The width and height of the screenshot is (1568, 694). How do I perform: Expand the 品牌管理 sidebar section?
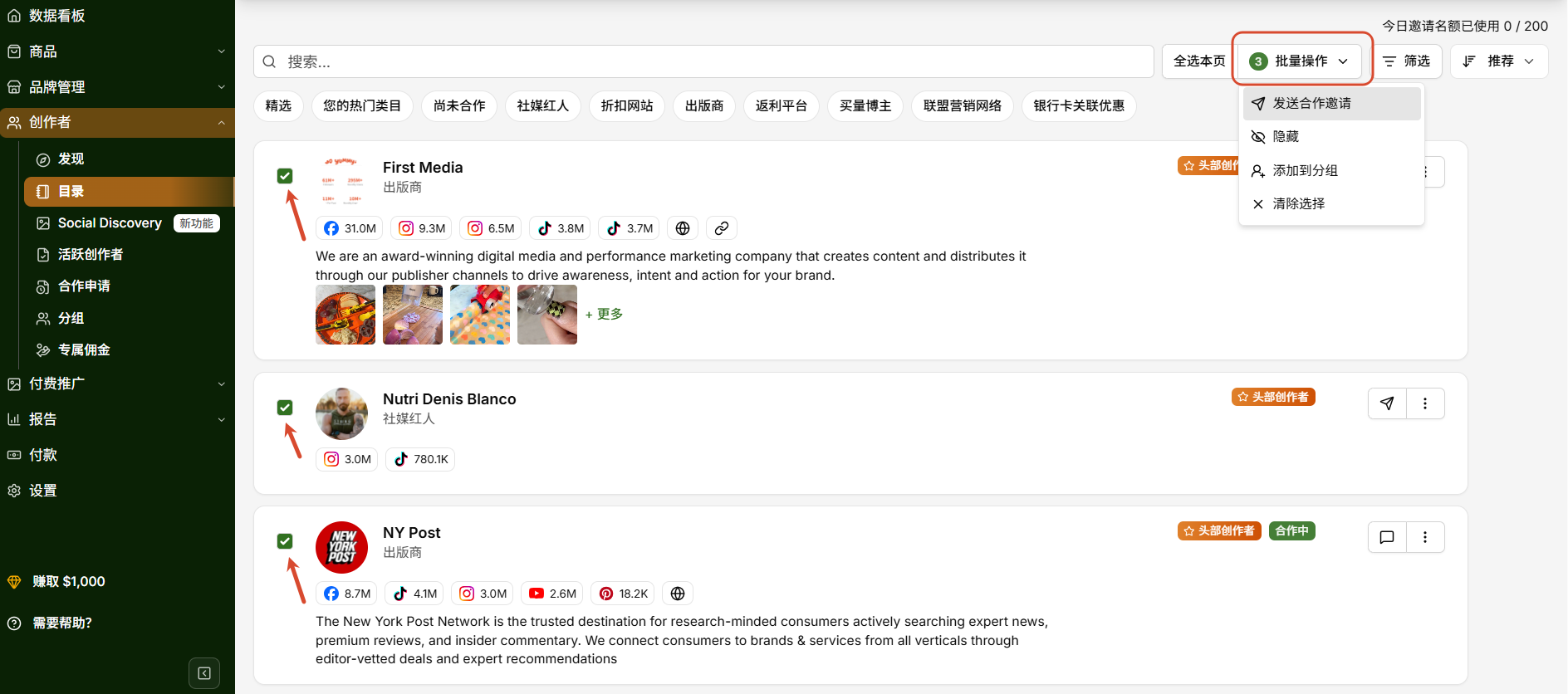pos(117,87)
